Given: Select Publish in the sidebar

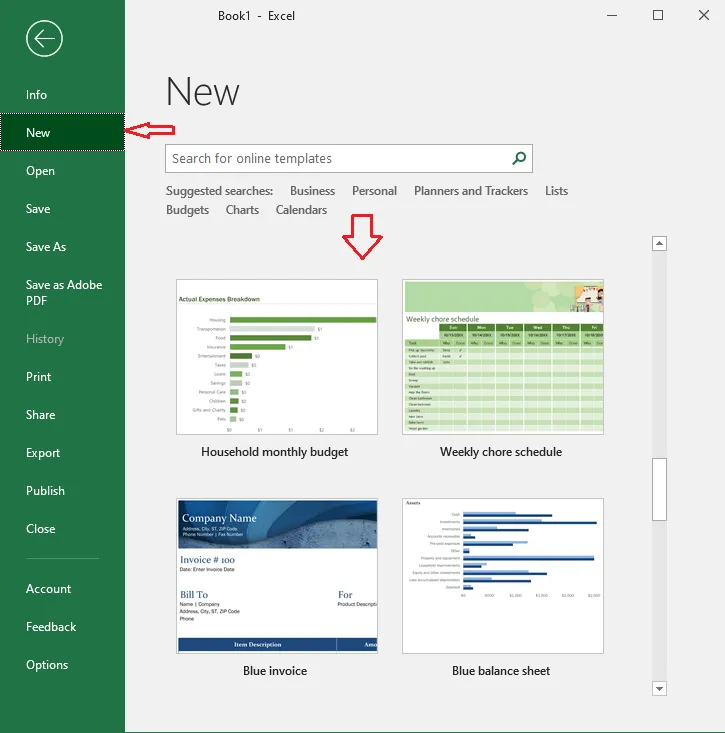Looking at the screenshot, I should pos(62,491).
